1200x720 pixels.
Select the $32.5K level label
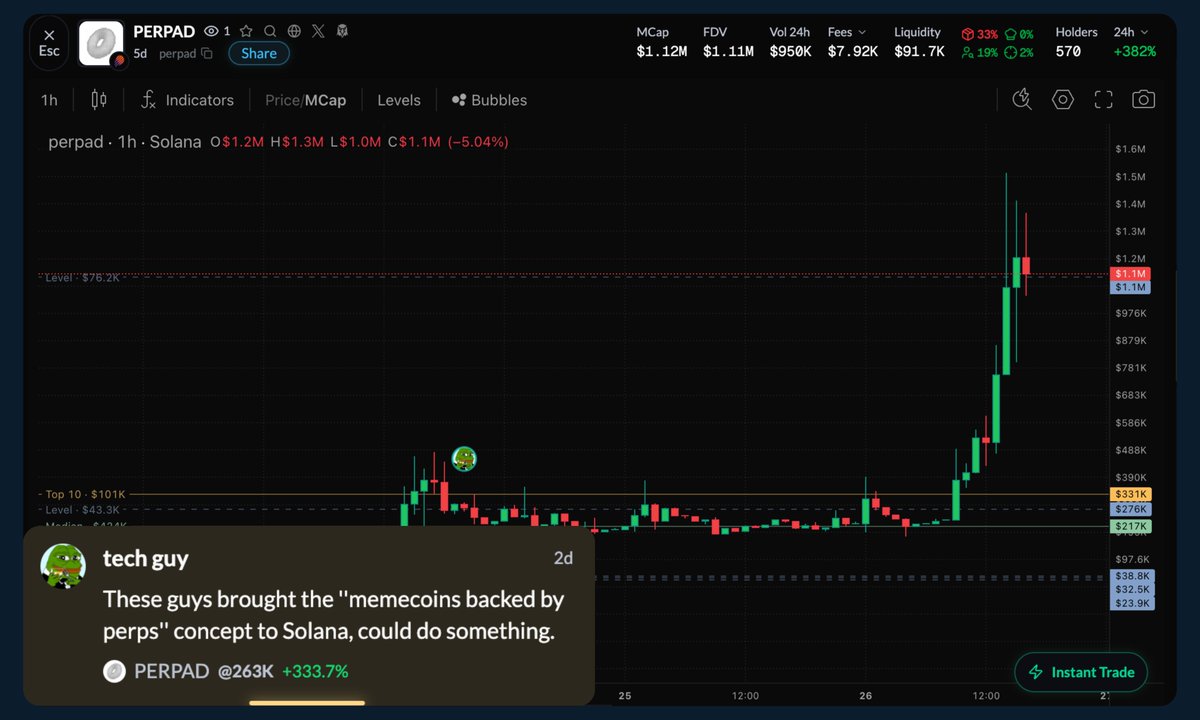1132,590
